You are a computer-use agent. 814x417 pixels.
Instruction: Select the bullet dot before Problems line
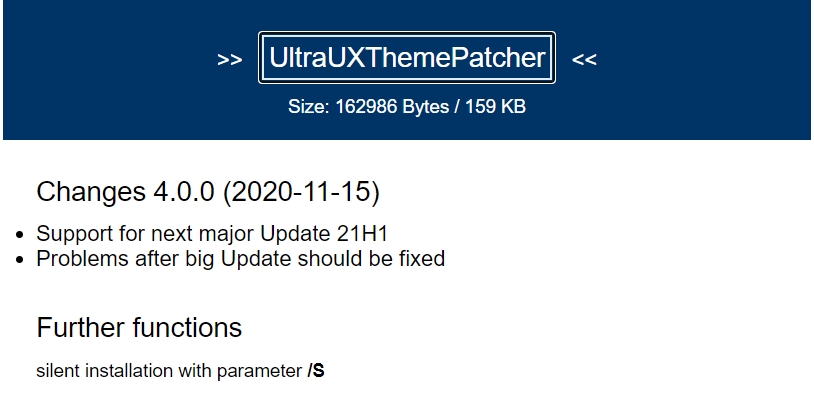coord(20,260)
